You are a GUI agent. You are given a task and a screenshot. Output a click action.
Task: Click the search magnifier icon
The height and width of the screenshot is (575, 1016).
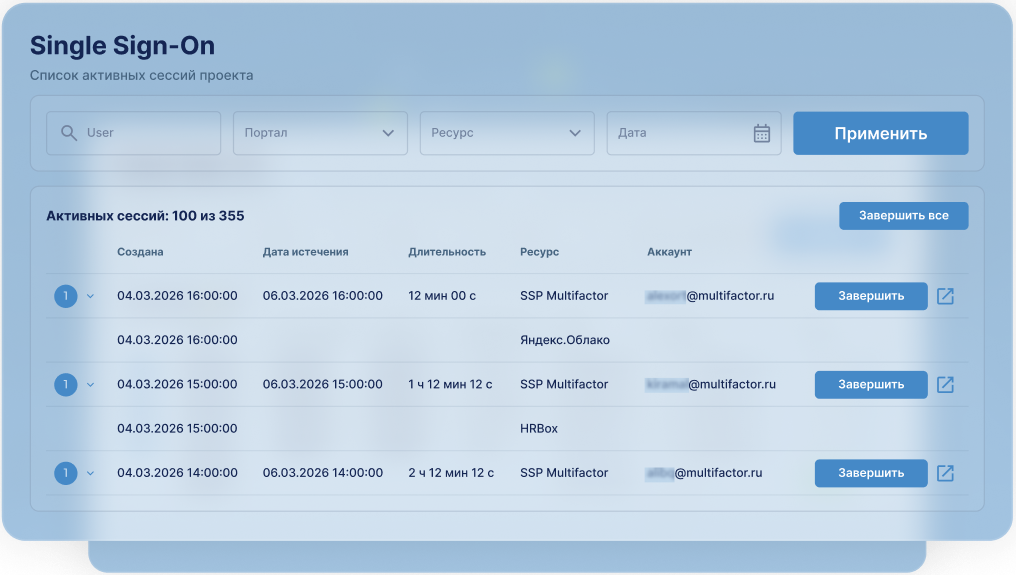[69, 133]
